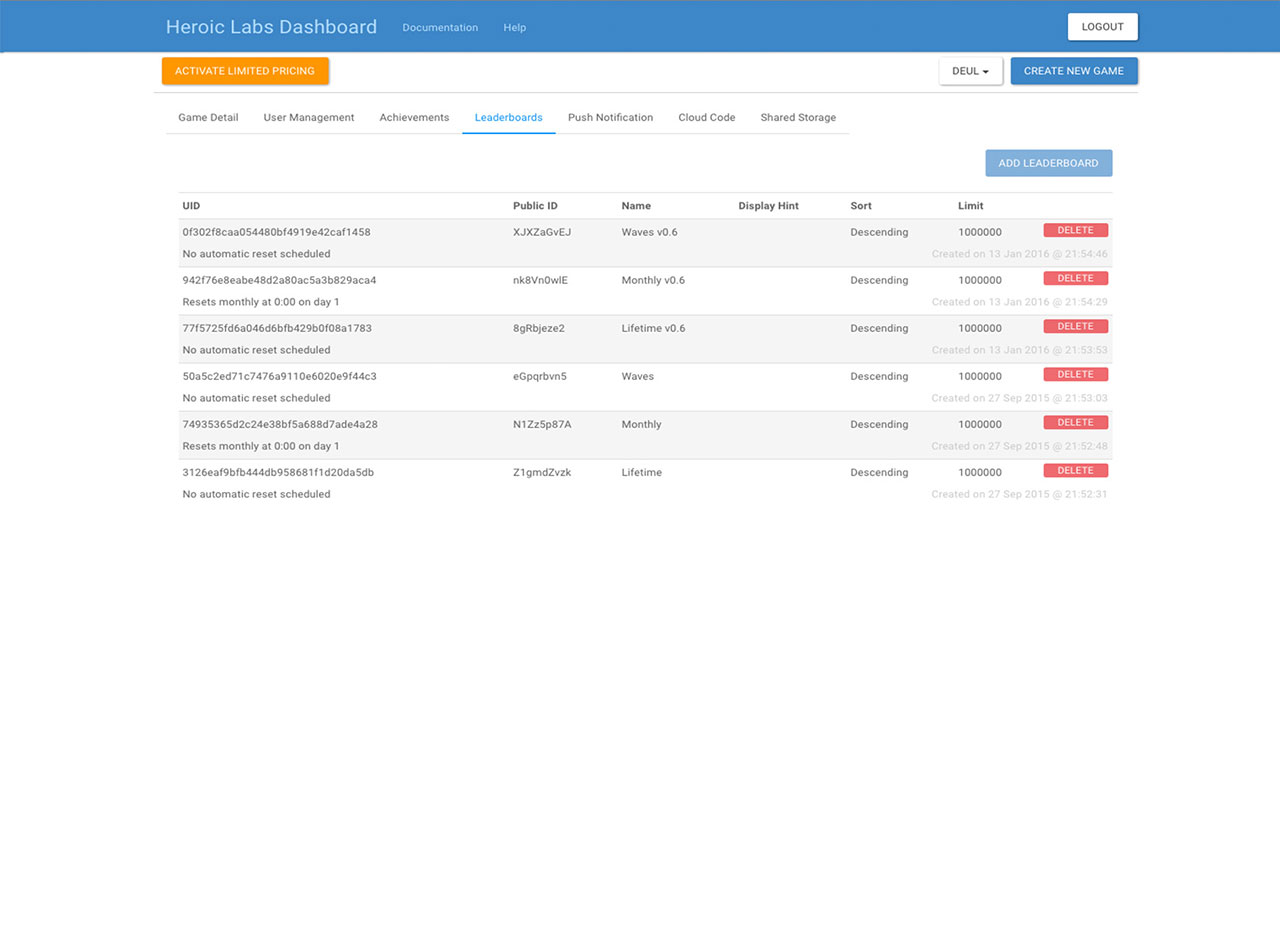
Task: Click the Waves leaderboard UID 50a5c2ed71c7476a
Action: (x=279, y=377)
